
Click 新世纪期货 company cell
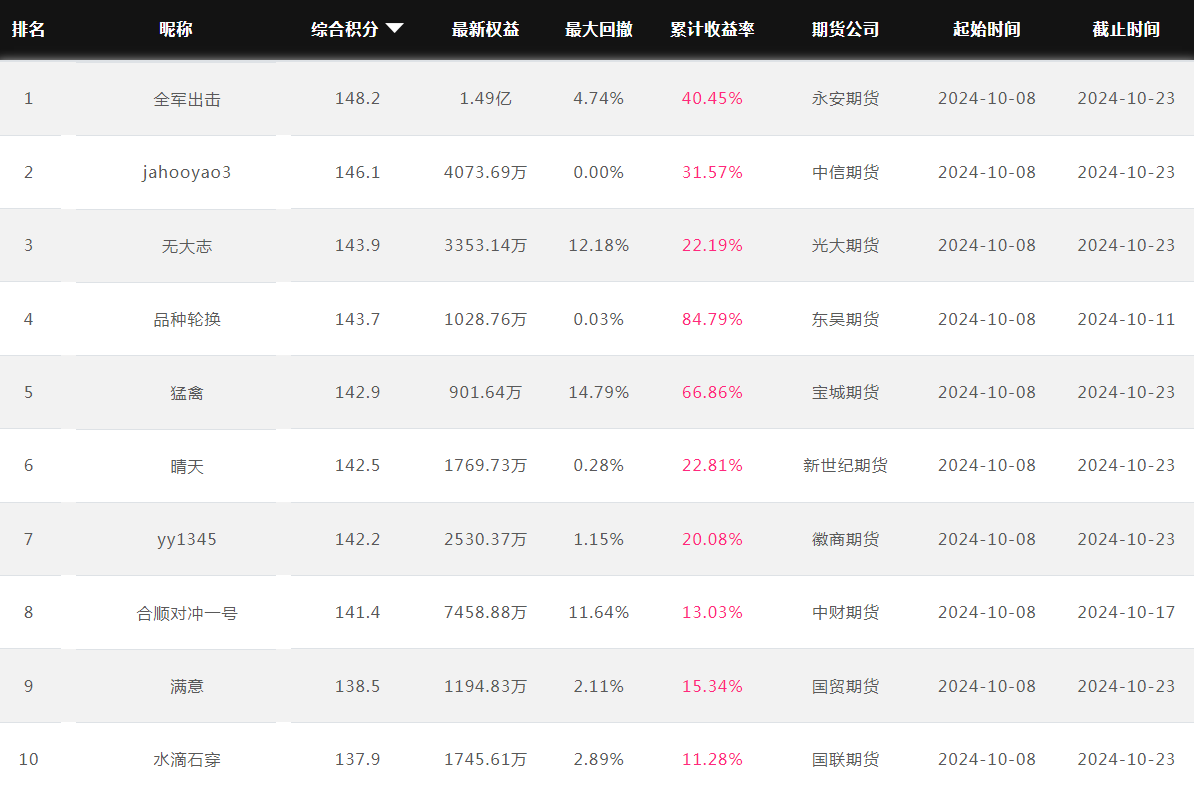[845, 465]
